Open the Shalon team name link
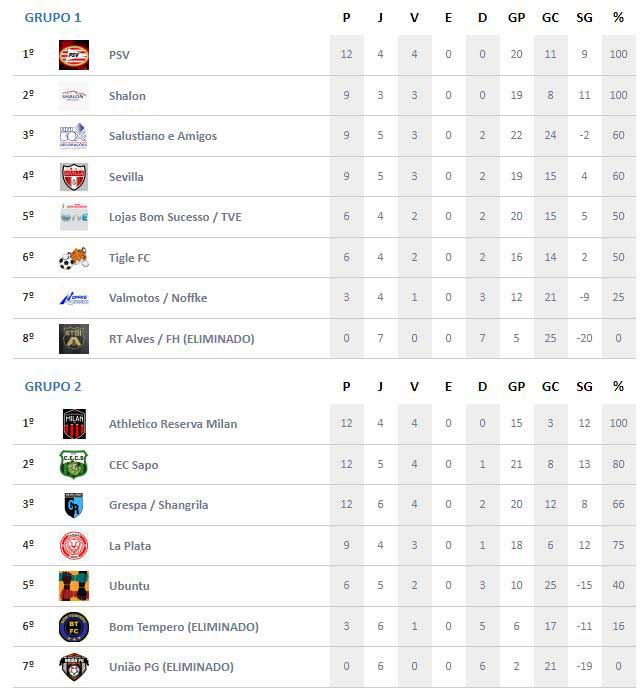 pos(127,96)
